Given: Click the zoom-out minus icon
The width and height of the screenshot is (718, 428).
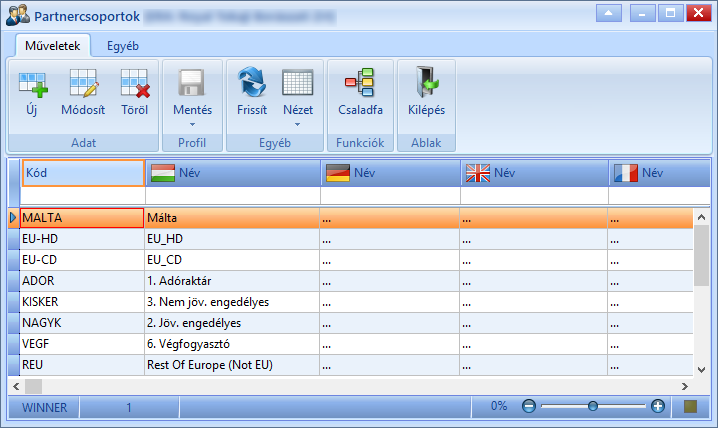Looking at the screenshot, I should tap(529, 406).
